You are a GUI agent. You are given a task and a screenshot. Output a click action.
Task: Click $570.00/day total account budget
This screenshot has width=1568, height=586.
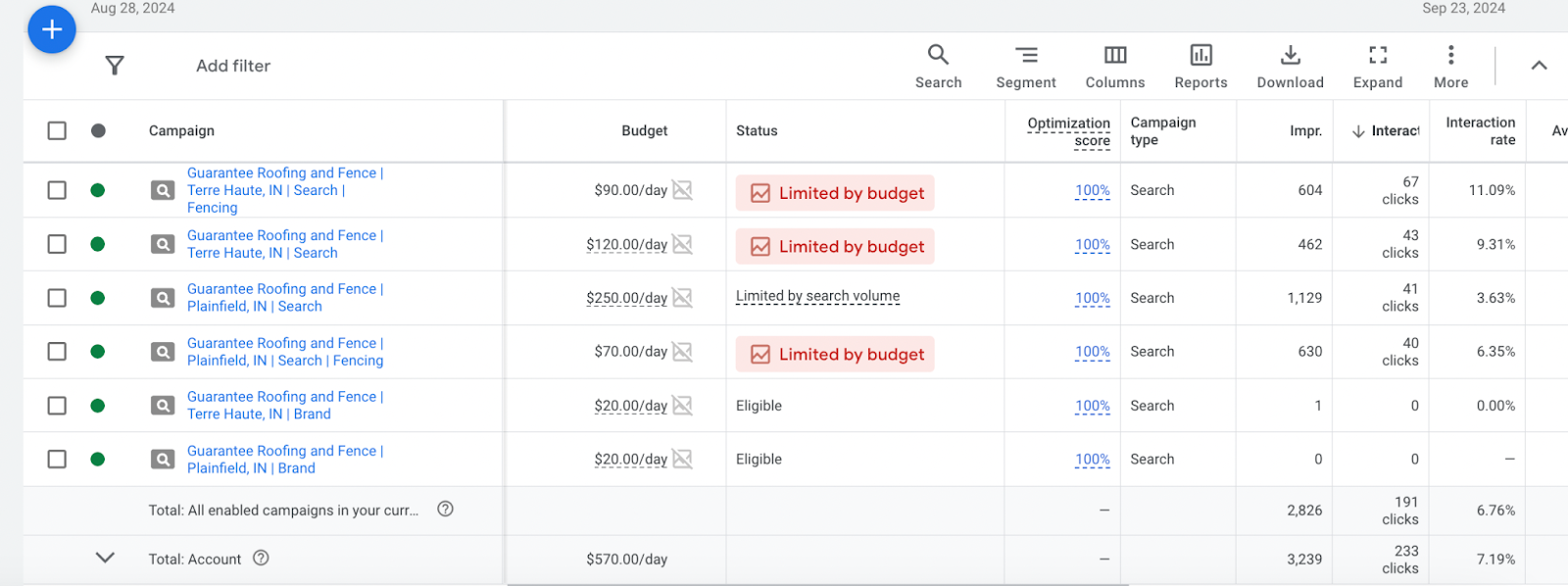pyautogui.click(x=626, y=560)
